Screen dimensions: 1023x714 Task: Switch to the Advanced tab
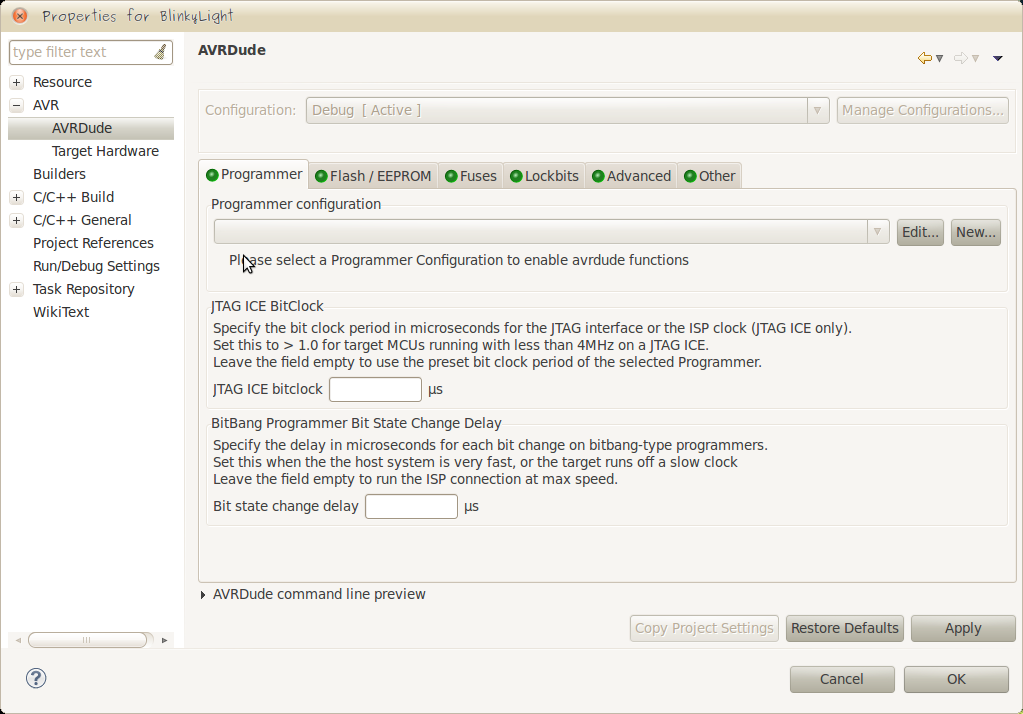631,176
